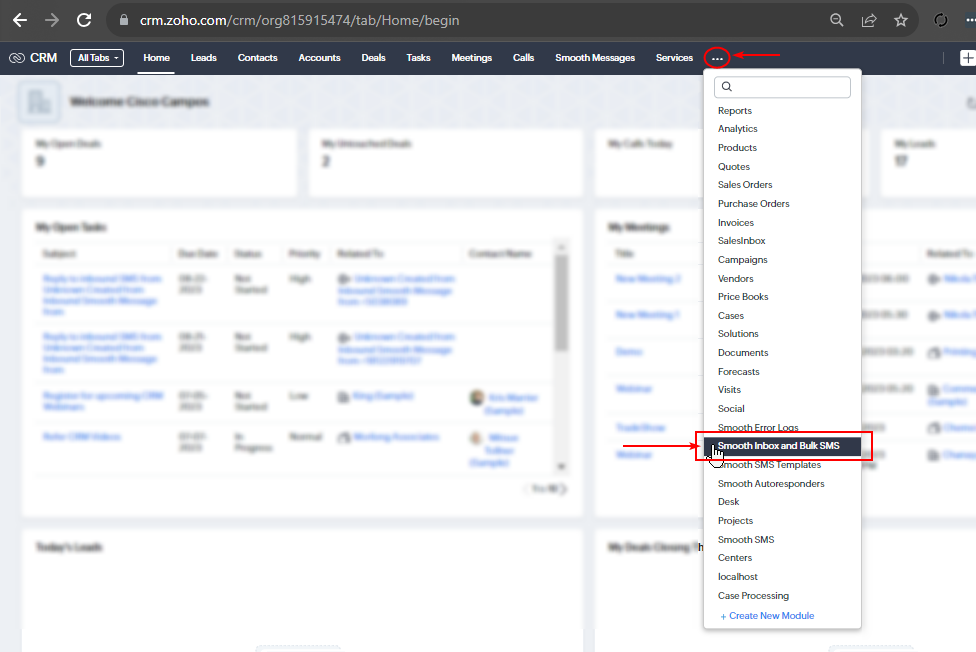Viewport: 976px width, 652px height.
Task: Click the Create New Module link
Action: point(767,616)
